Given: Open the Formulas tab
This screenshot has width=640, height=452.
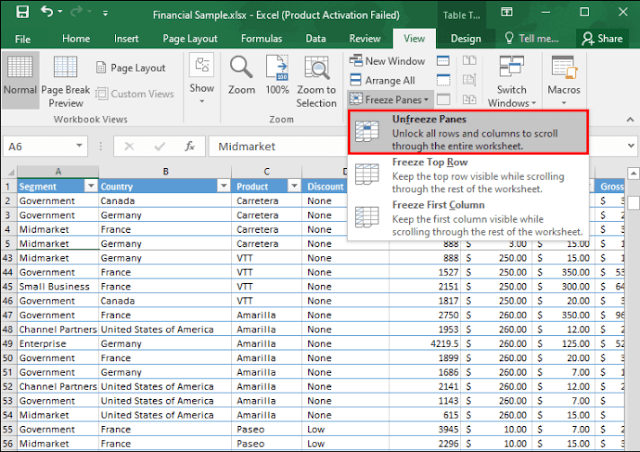Looking at the screenshot, I should [261, 39].
